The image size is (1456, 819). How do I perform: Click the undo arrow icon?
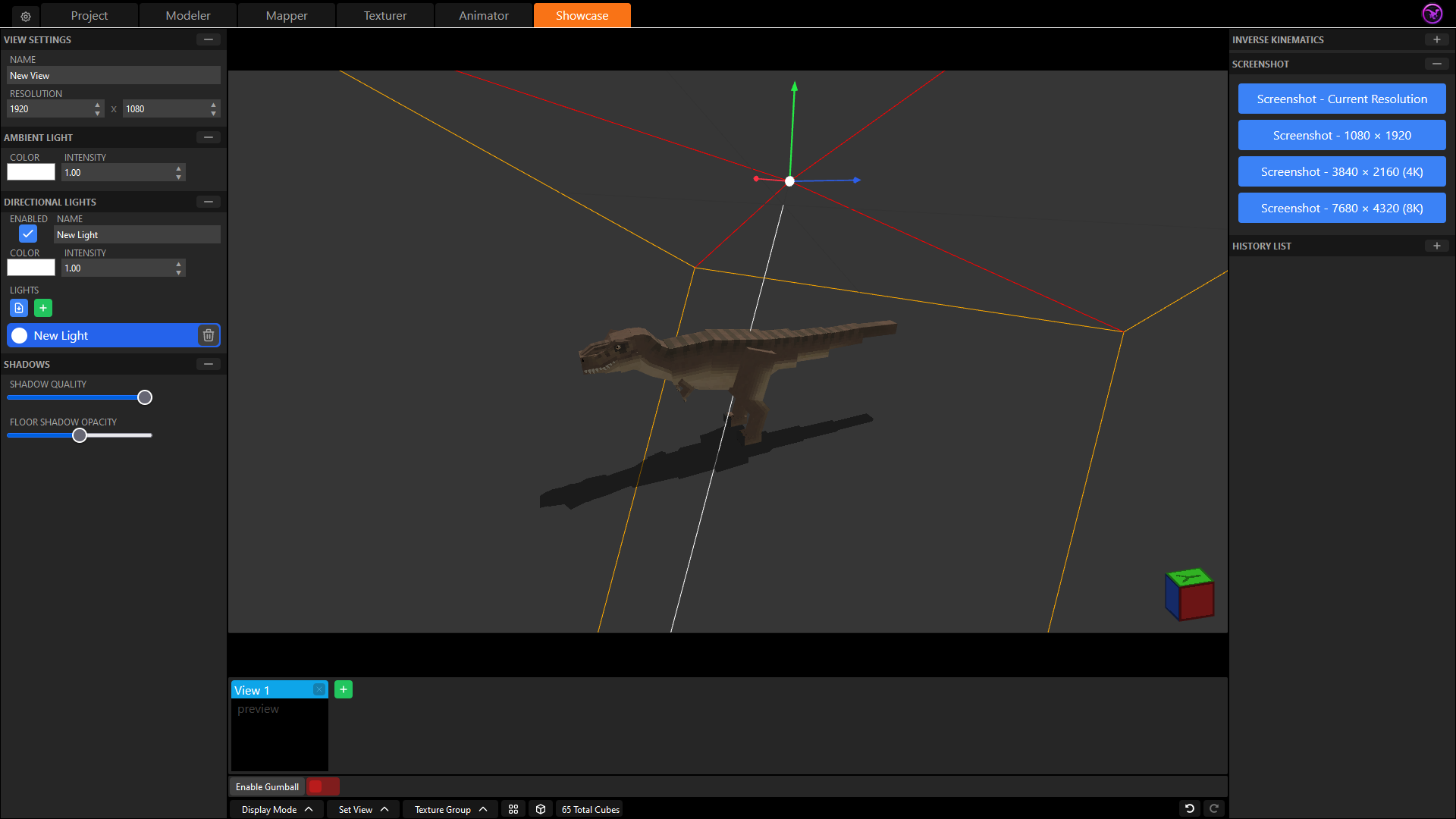(1189, 808)
